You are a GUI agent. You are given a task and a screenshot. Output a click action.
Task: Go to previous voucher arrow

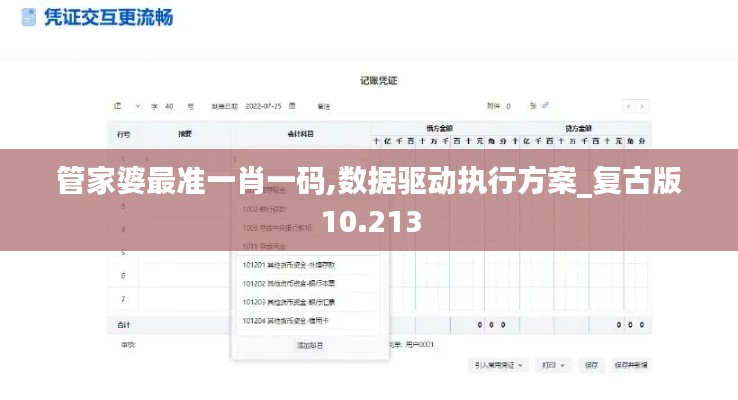click(629, 106)
